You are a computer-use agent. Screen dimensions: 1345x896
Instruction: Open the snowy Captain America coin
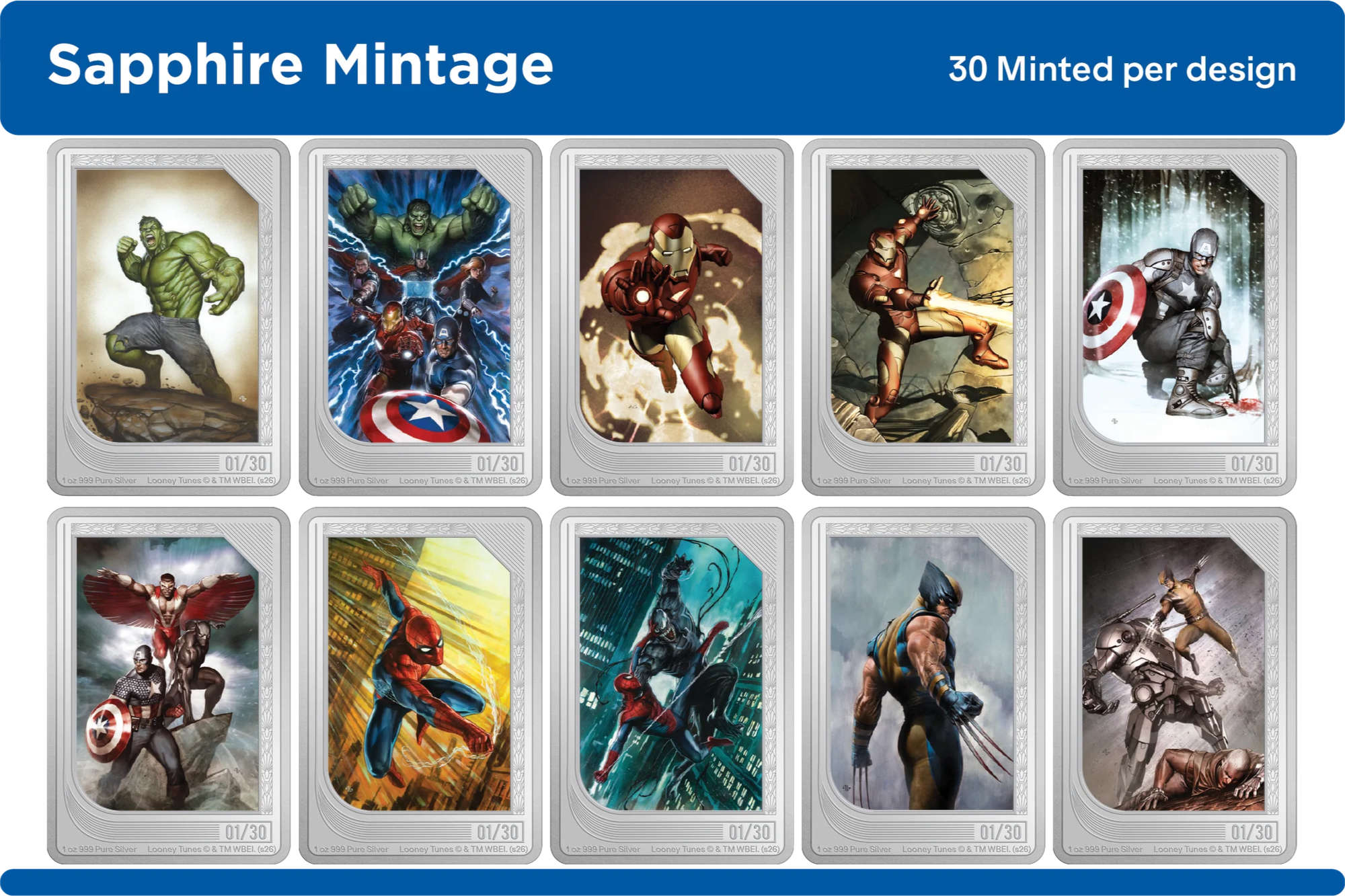point(1175,317)
